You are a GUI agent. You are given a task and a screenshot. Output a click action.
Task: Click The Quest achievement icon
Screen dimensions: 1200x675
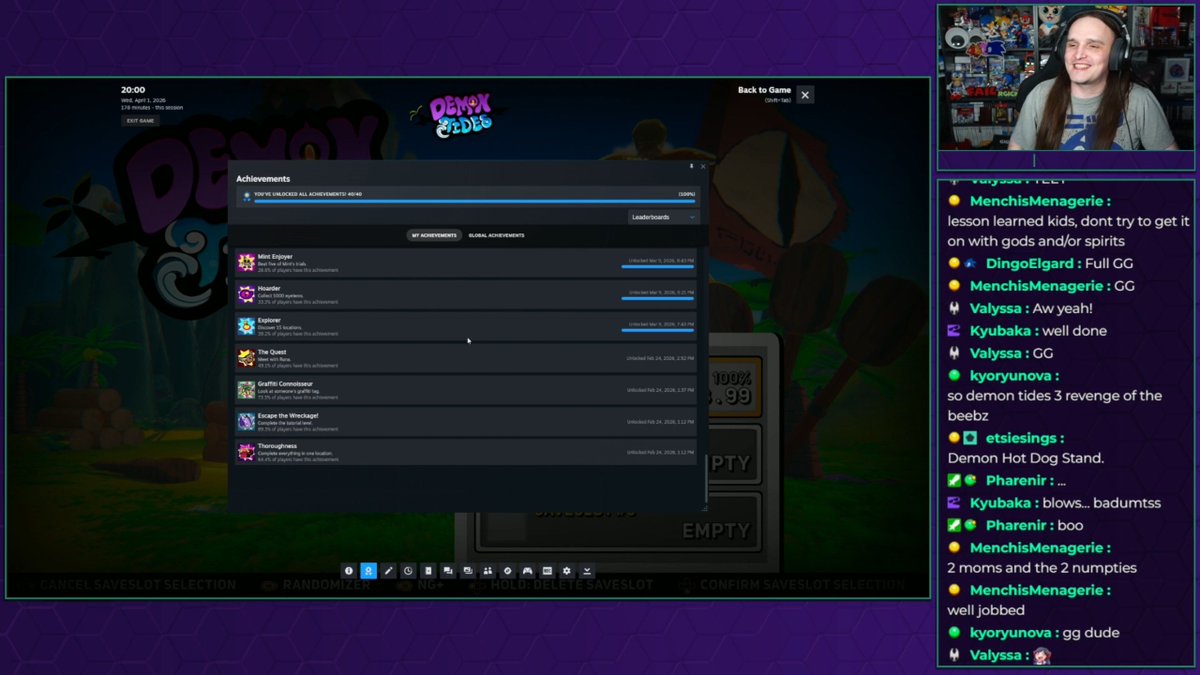point(246,358)
